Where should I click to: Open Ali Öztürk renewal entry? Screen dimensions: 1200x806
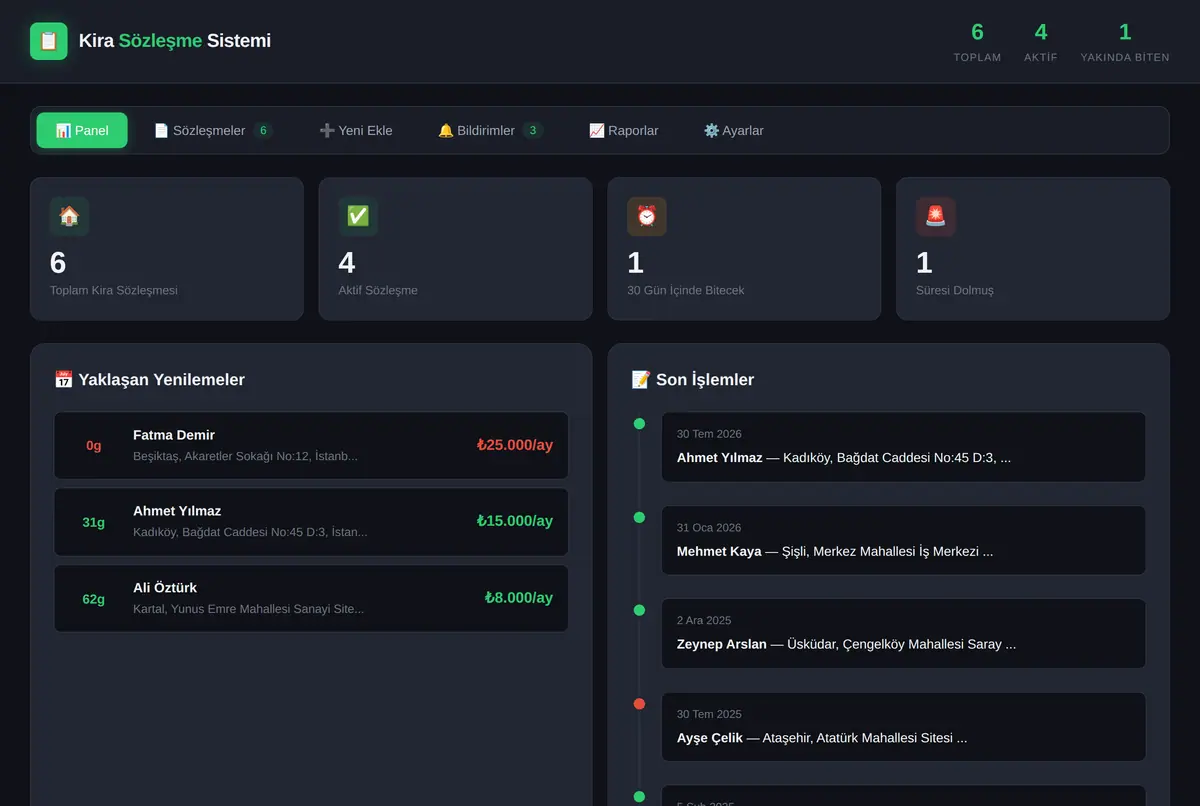311,598
